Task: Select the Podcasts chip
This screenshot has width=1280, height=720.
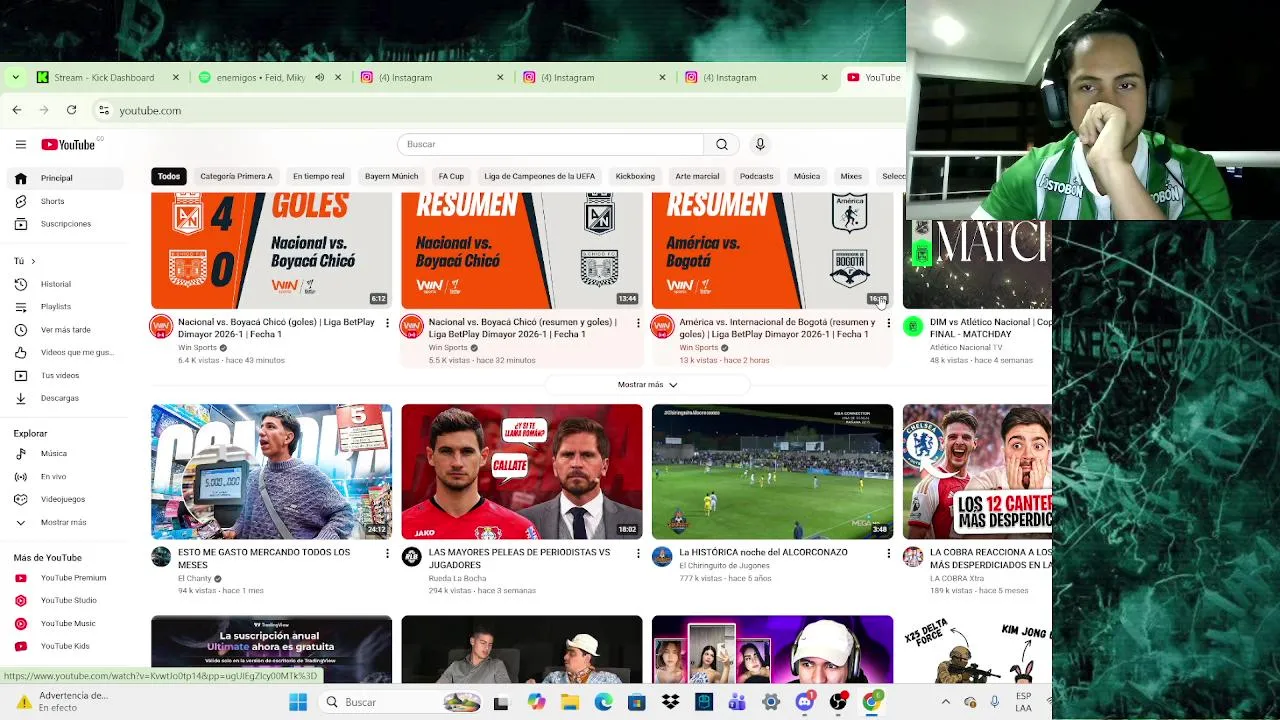Action: click(756, 176)
